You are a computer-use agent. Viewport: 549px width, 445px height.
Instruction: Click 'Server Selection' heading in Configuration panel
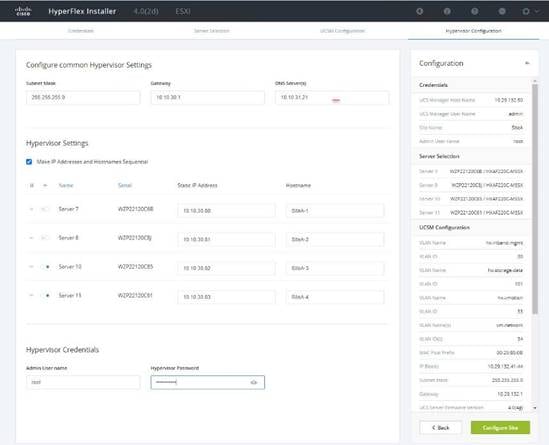(x=439, y=156)
